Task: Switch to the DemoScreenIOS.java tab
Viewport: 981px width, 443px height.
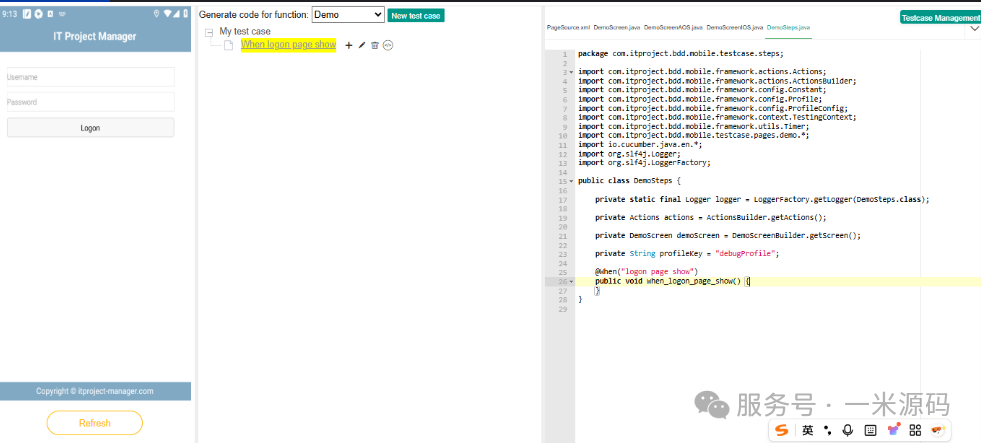Action: (734, 28)
